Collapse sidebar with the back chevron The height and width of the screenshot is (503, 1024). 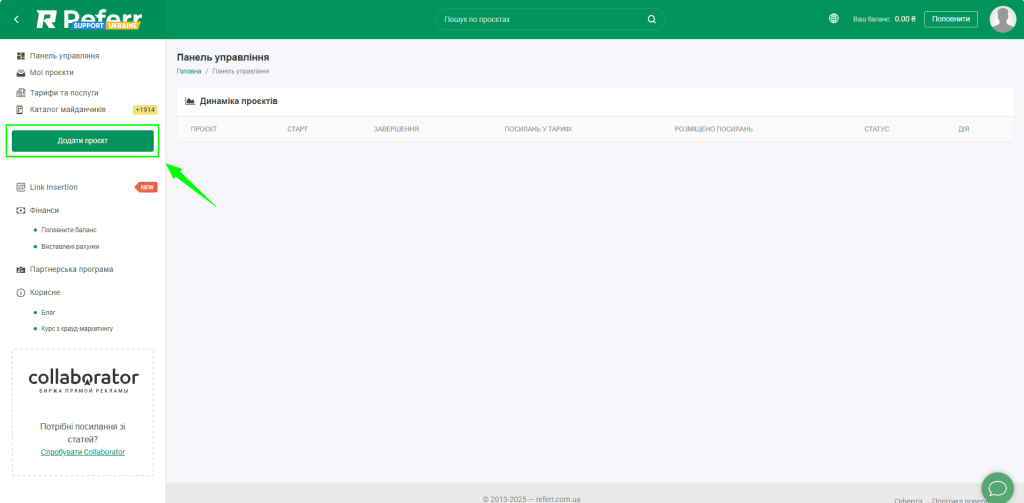point(16,19)
